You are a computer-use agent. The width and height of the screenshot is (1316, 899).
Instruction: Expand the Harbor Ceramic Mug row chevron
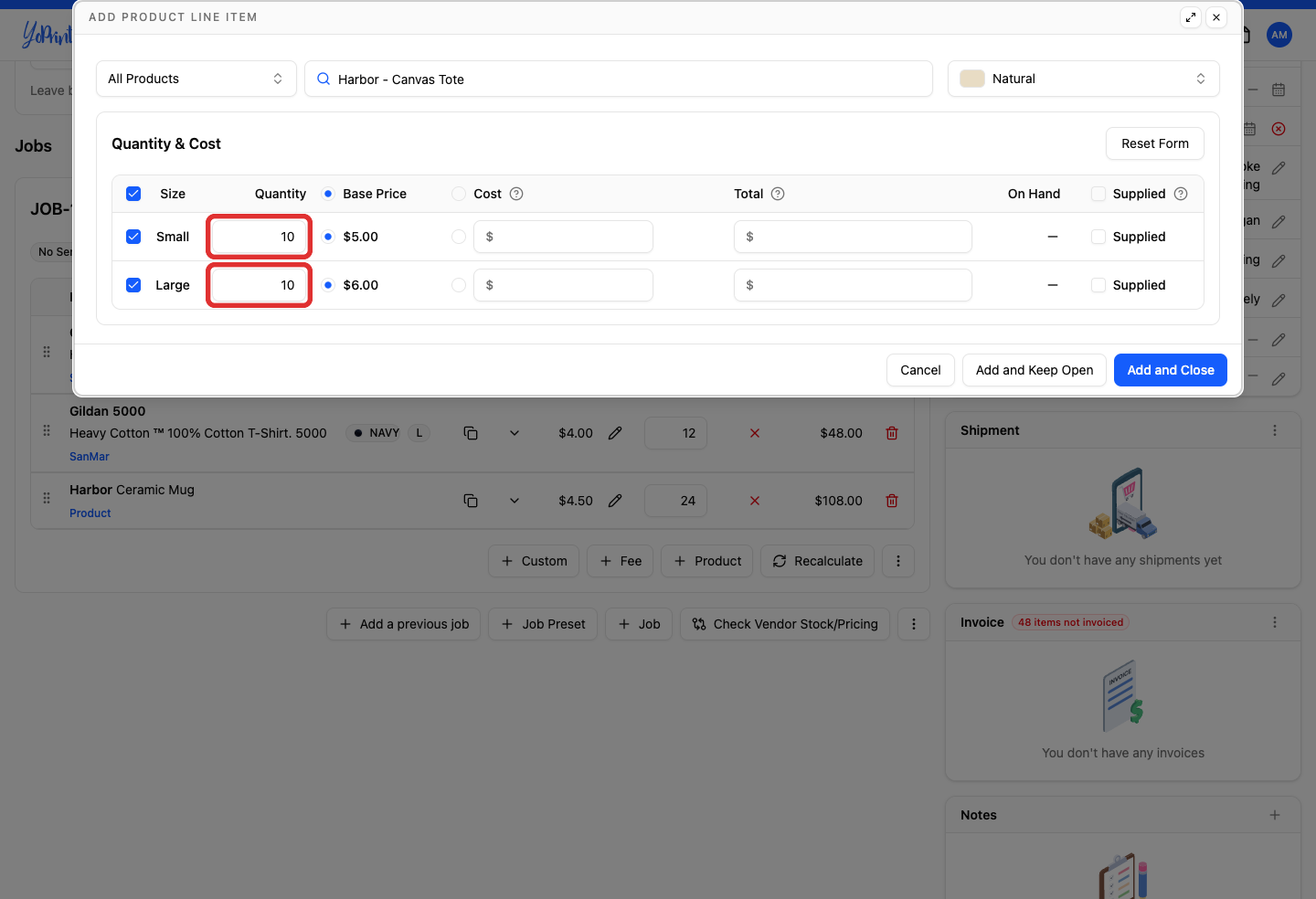[515, 501]
